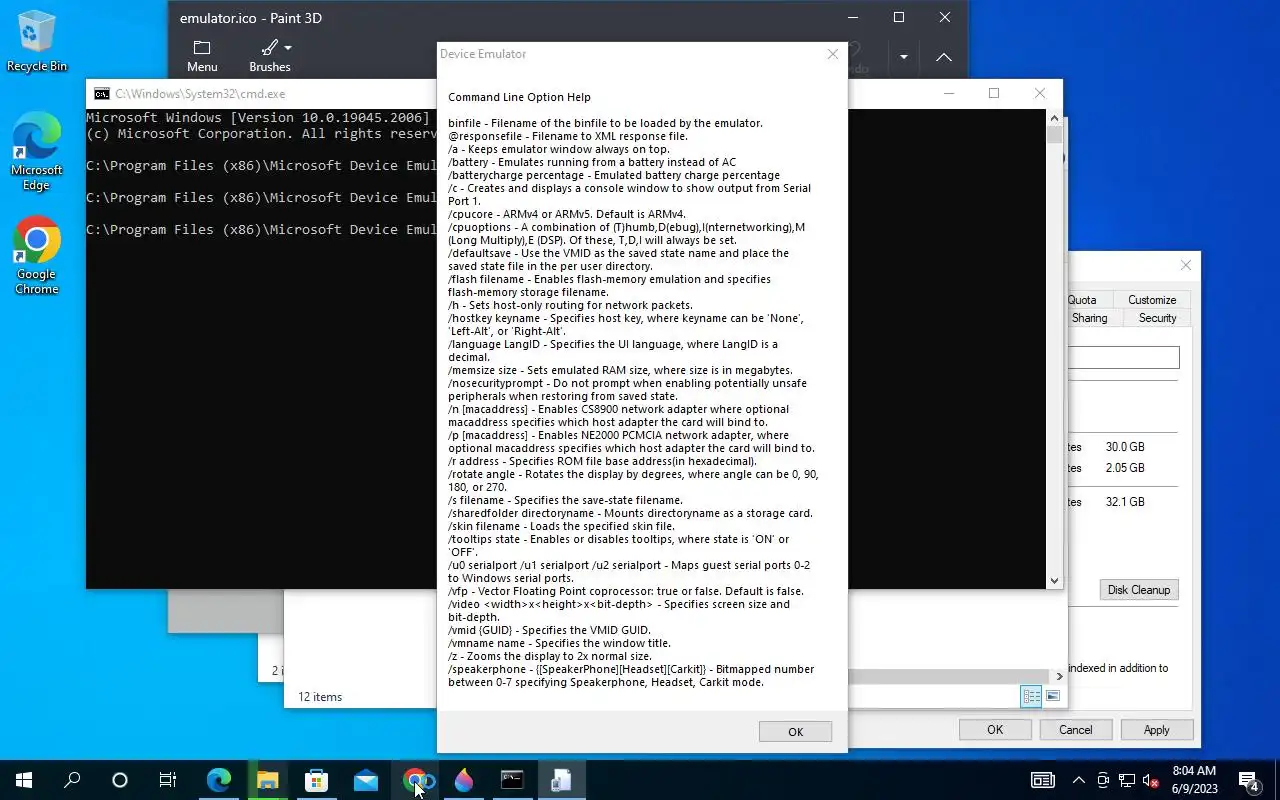Viewport: 1280px width, 800px height.
Task: Open taskbar Search
Action: tap(72, 780)
